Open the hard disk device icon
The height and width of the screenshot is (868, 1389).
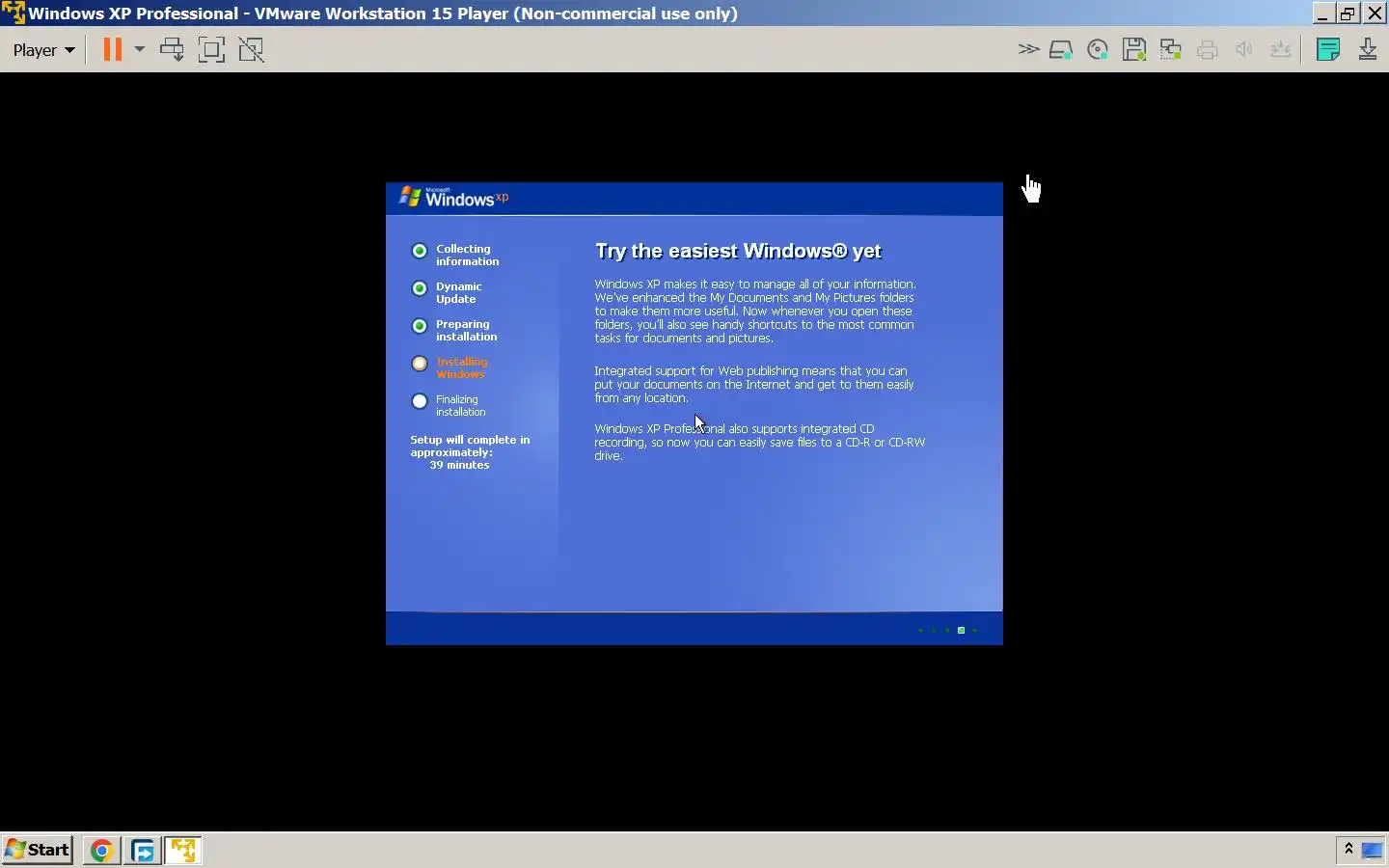[x=1061, y=49]
